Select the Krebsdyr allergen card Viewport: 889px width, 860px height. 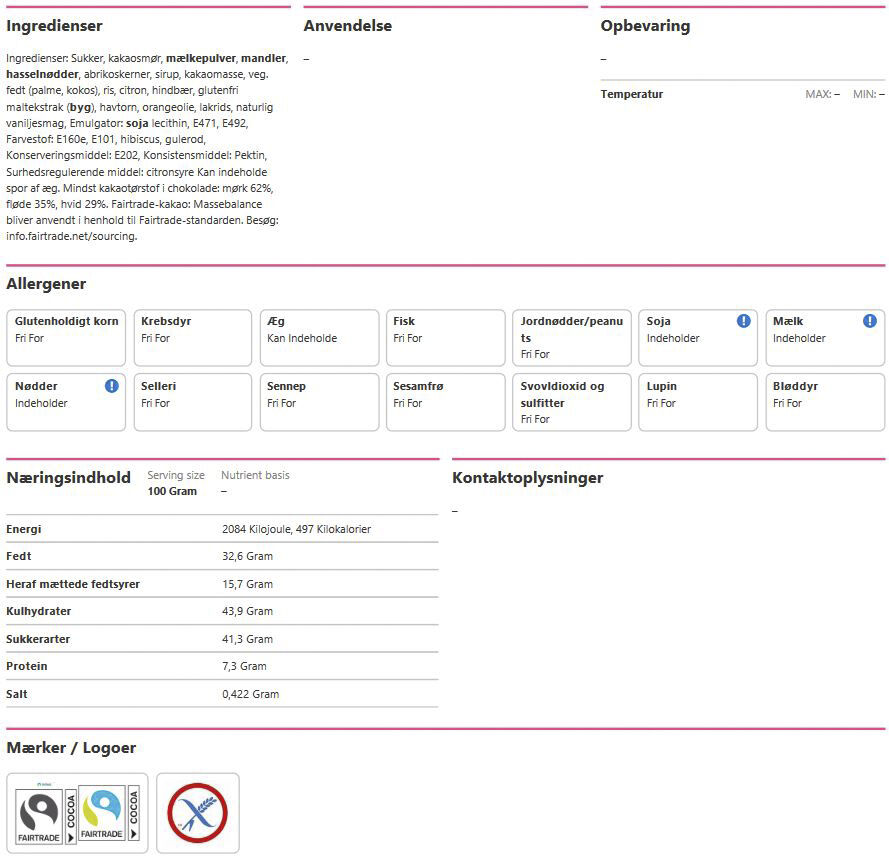pos(193,338)
